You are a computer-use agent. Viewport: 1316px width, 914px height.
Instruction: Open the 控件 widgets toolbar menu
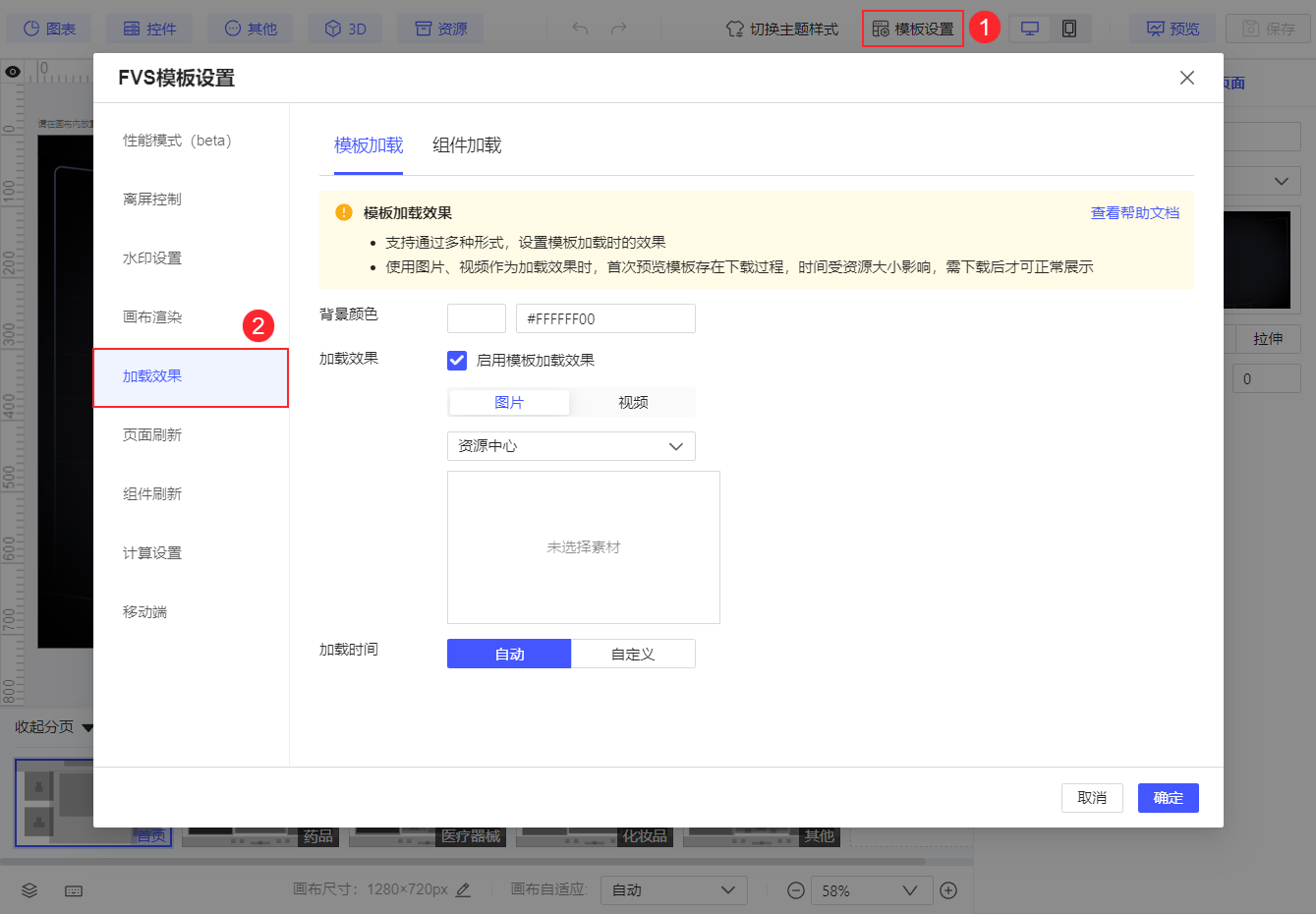point(149,29)
